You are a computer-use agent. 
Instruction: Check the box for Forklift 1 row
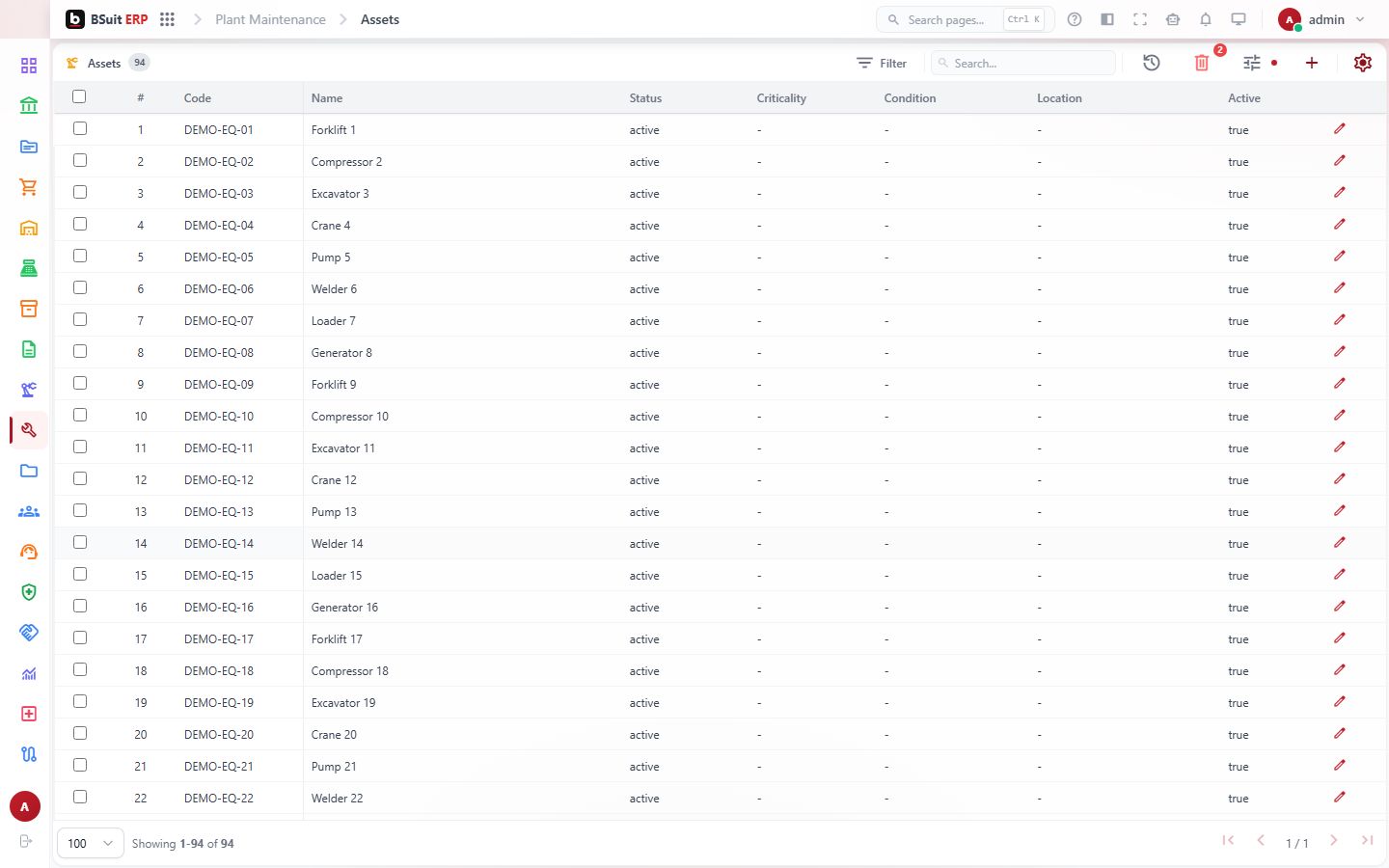click(x=80, y=128)
